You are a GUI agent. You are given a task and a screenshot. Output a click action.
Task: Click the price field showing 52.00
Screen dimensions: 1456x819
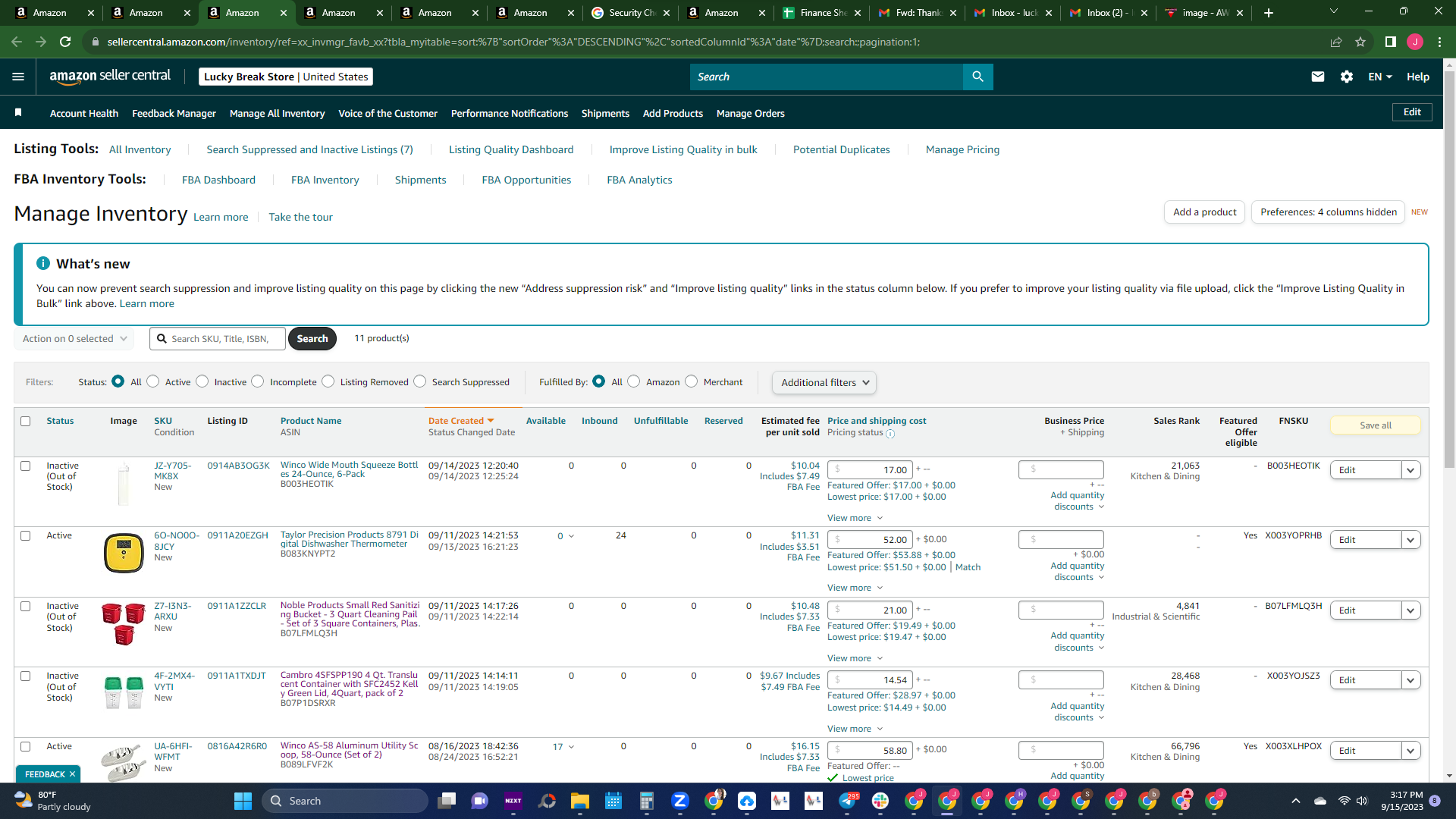[x=870, y=540]
